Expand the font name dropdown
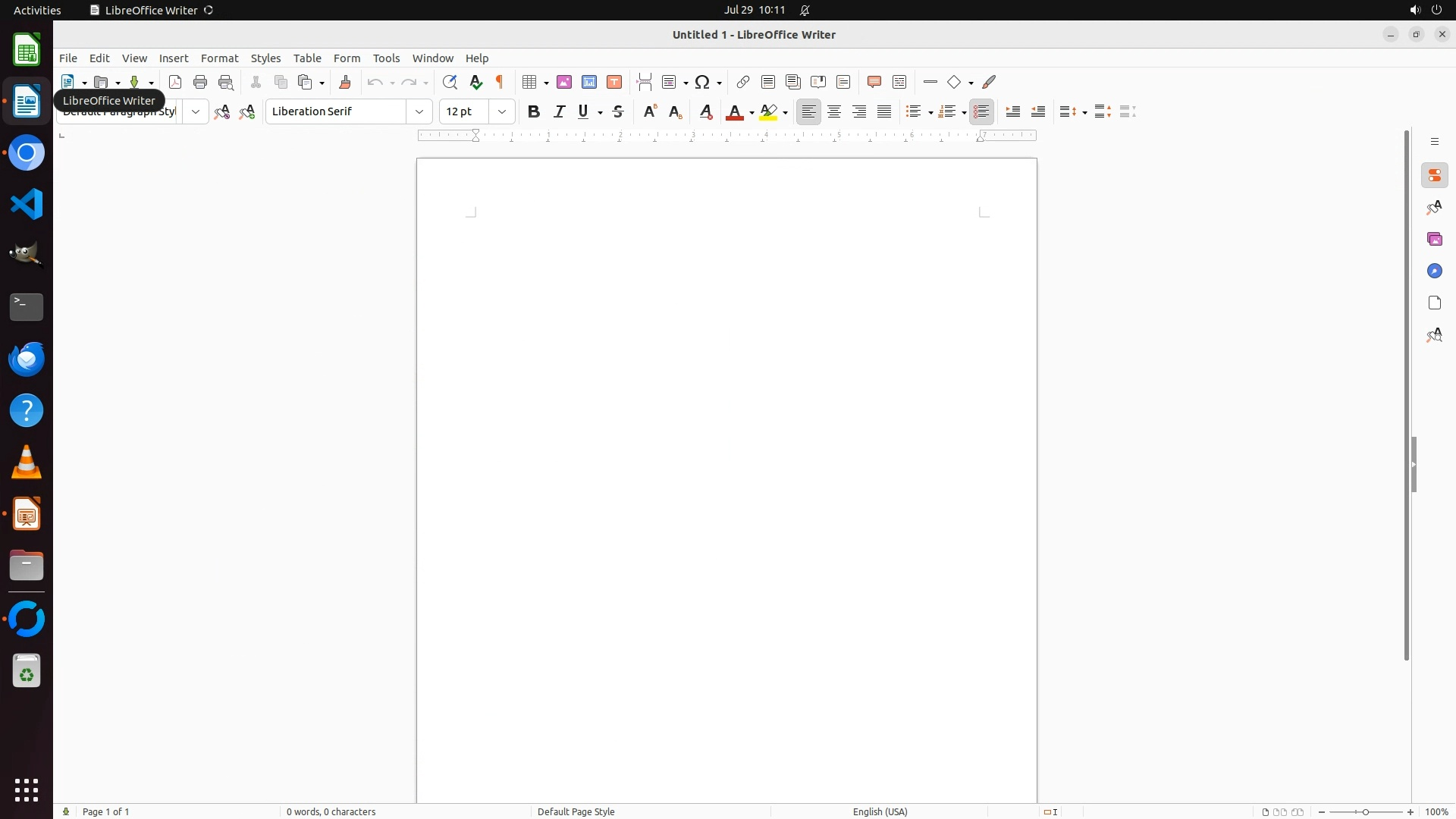 tap(419, 111)
